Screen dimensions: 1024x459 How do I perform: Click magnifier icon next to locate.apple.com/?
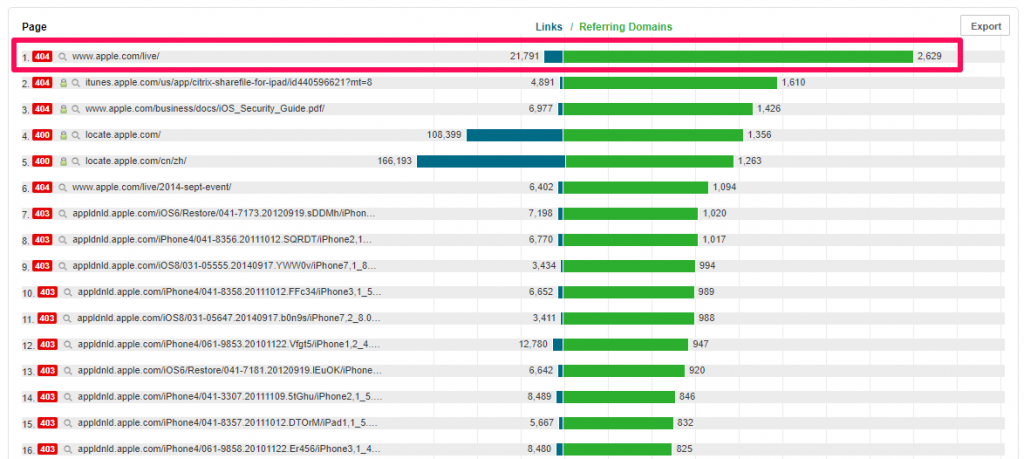coord(76,135)
